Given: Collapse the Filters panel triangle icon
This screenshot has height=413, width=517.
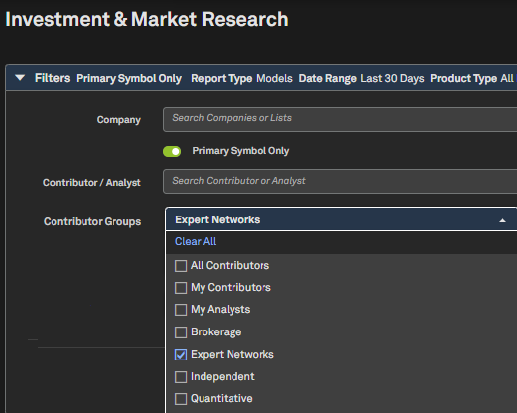Looking at the screenshot, I should tap(20, 78).
